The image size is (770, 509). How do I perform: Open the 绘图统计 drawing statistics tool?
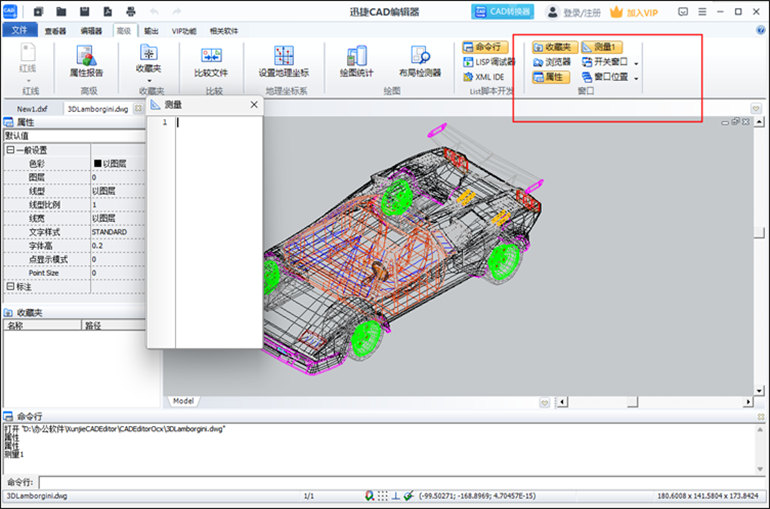click(x=357, y=62)
